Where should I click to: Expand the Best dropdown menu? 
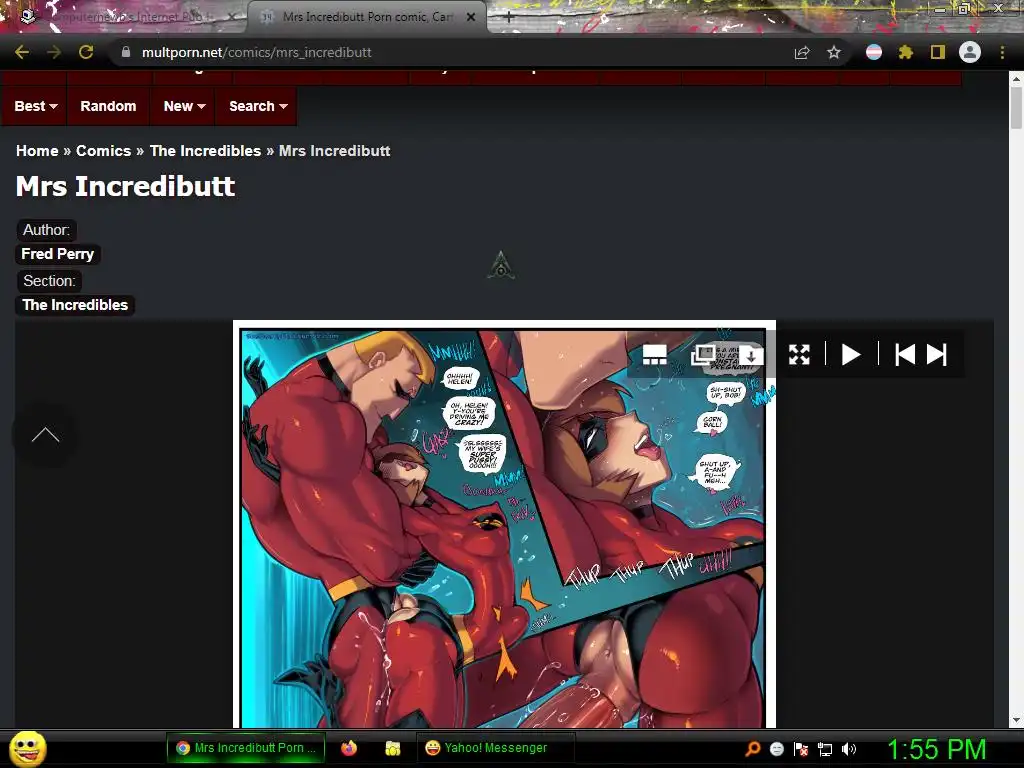[35, 106]
